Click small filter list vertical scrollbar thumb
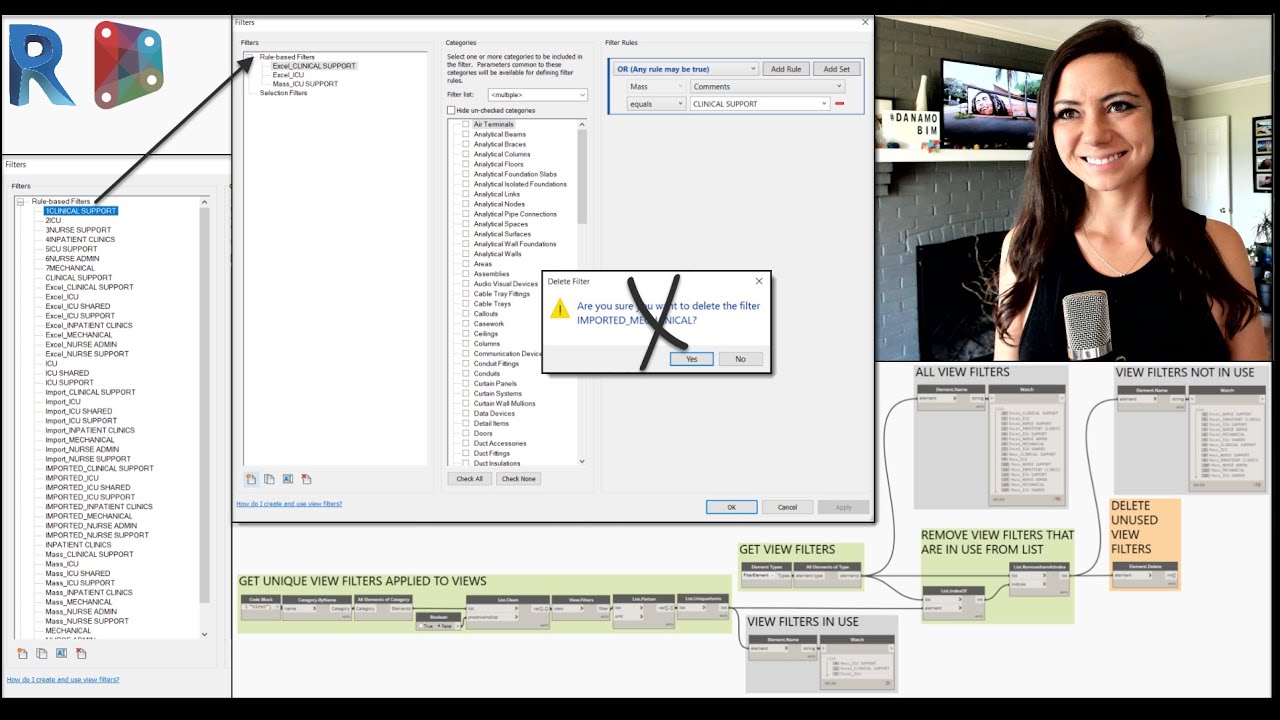 pos(205,405)
